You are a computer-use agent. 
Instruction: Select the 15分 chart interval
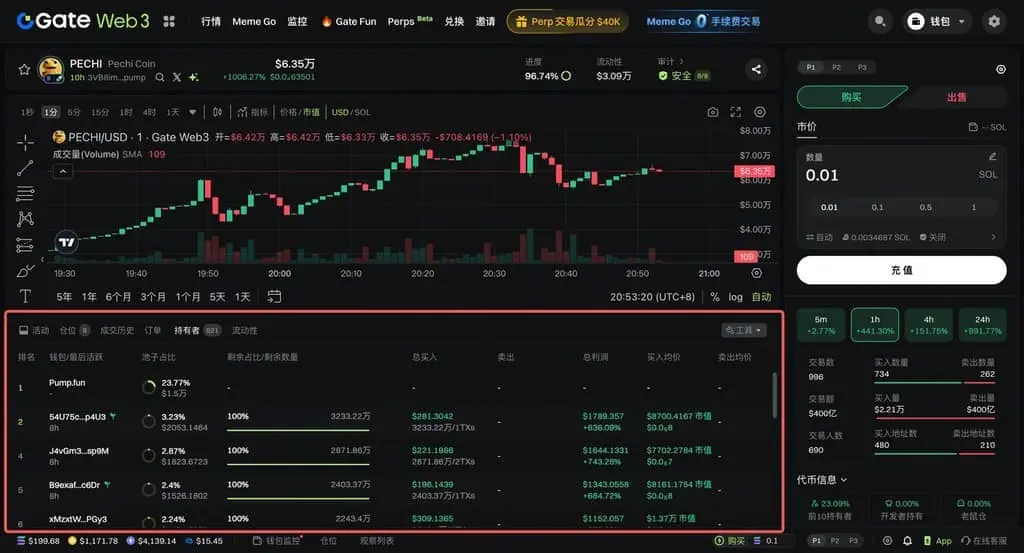click(x=100, y=112)
